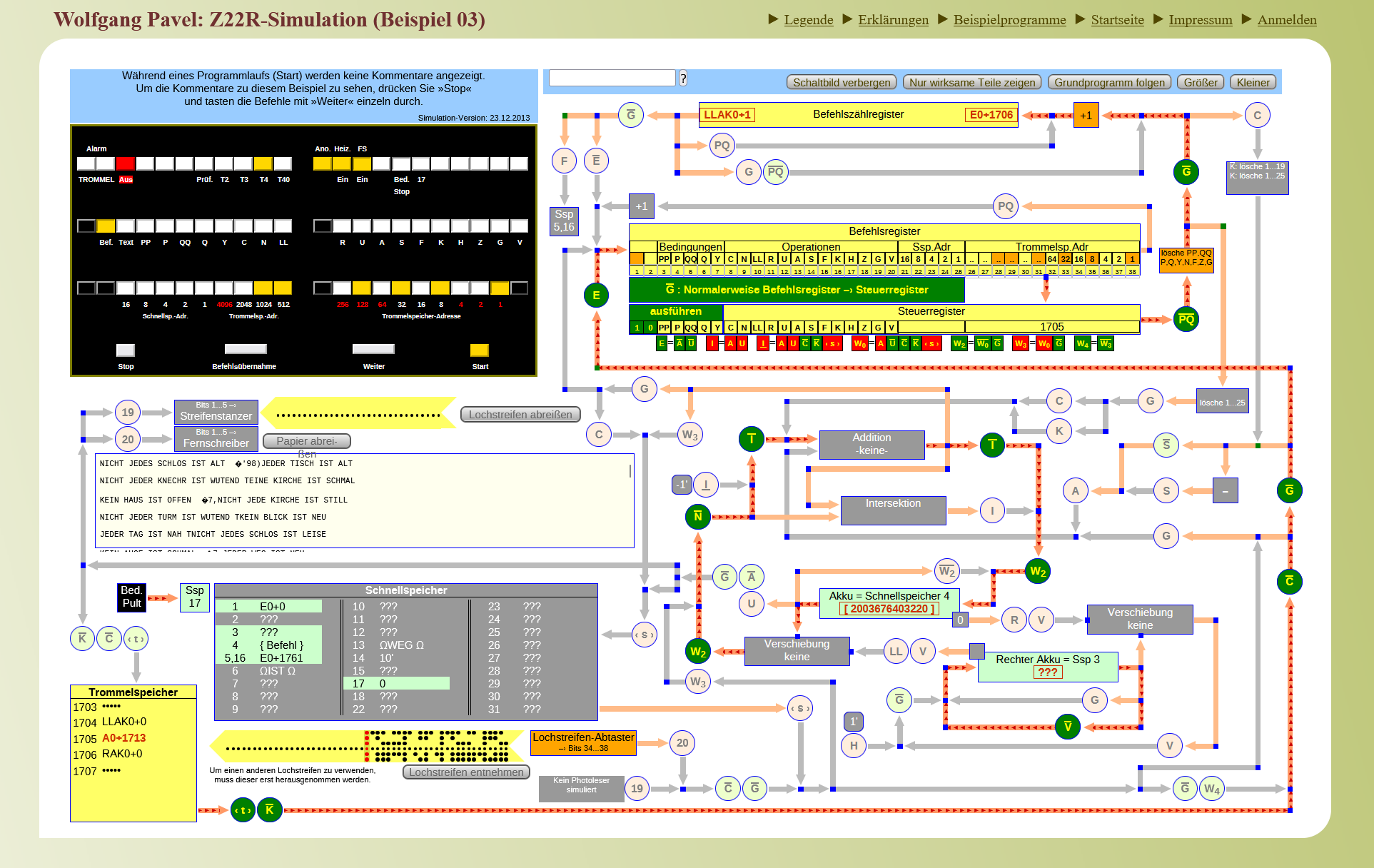Click the Papier abreißen button
Viewport: 1374px width, 868px height.
click(x=307, y=441)
